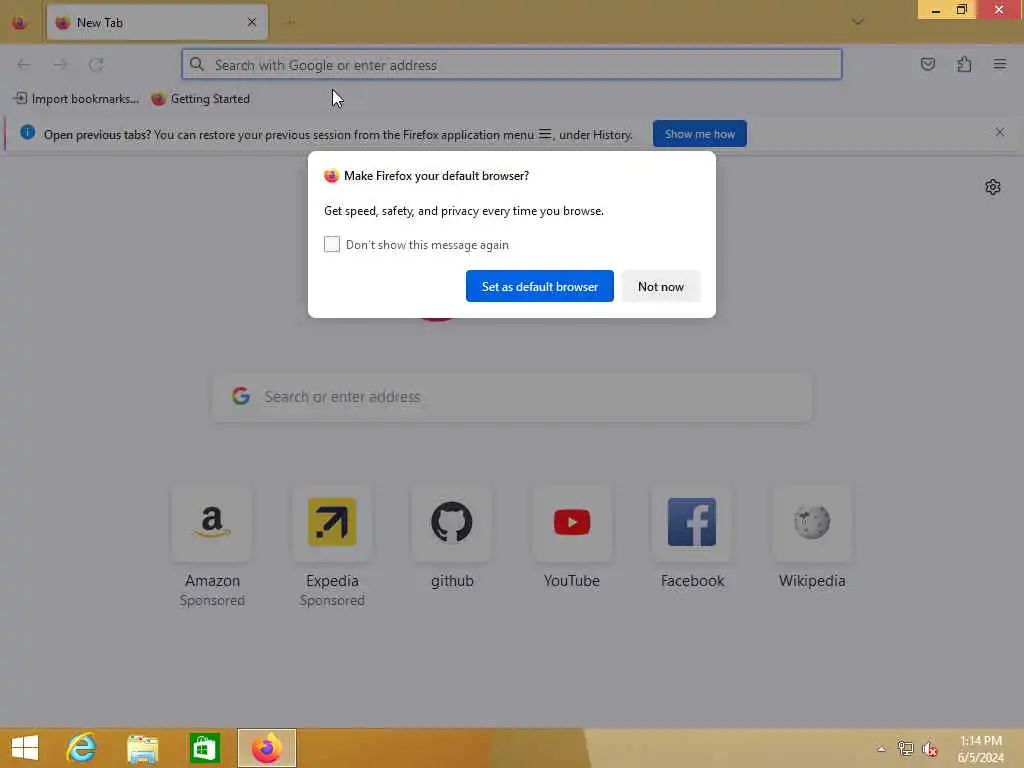Open a new tab with plus button
1024x768 pixels.
(x=290, y=22)
